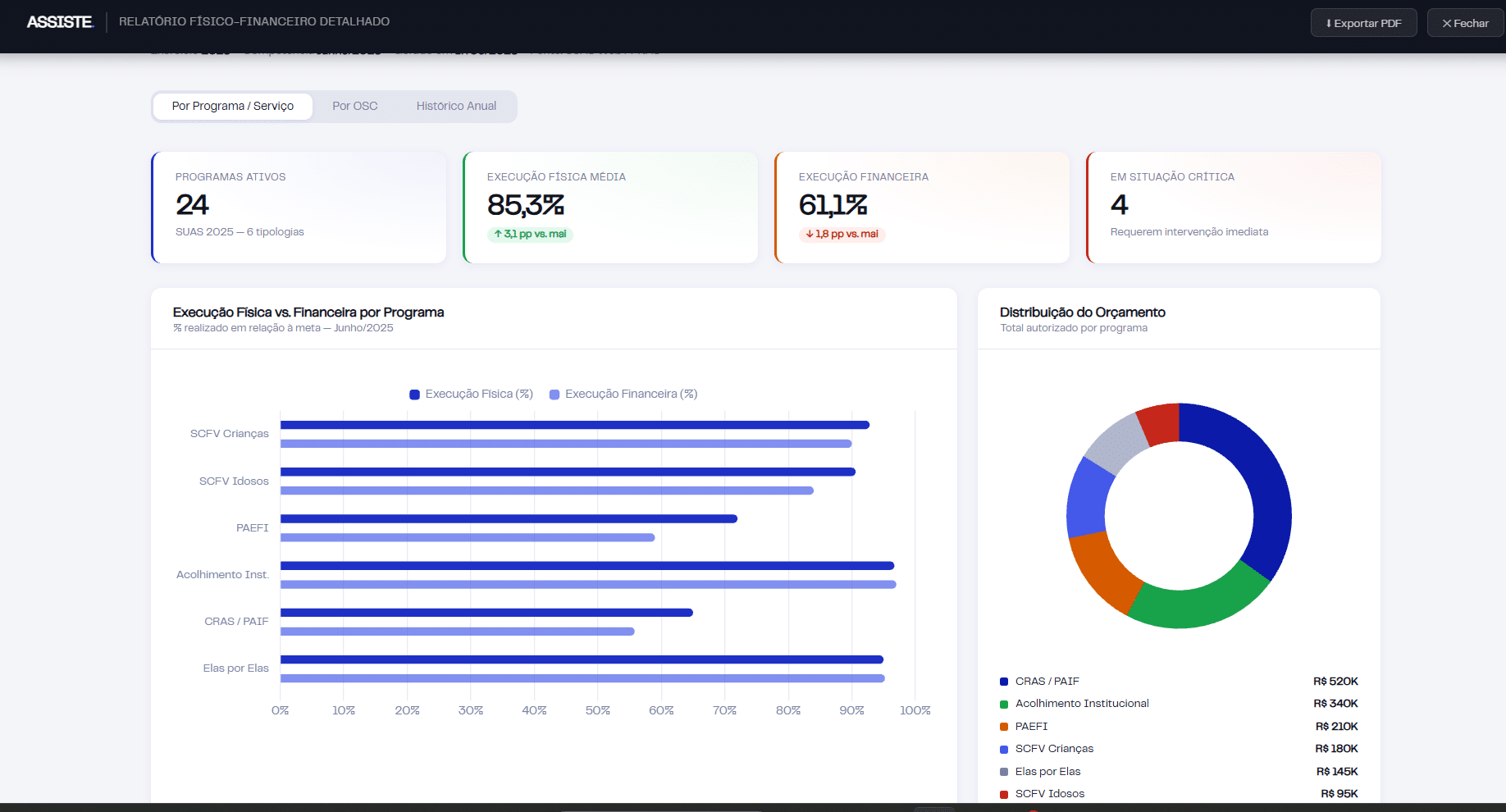Close the report with Fechar
Viewport: 1506px width, 812px height.
1465,23
